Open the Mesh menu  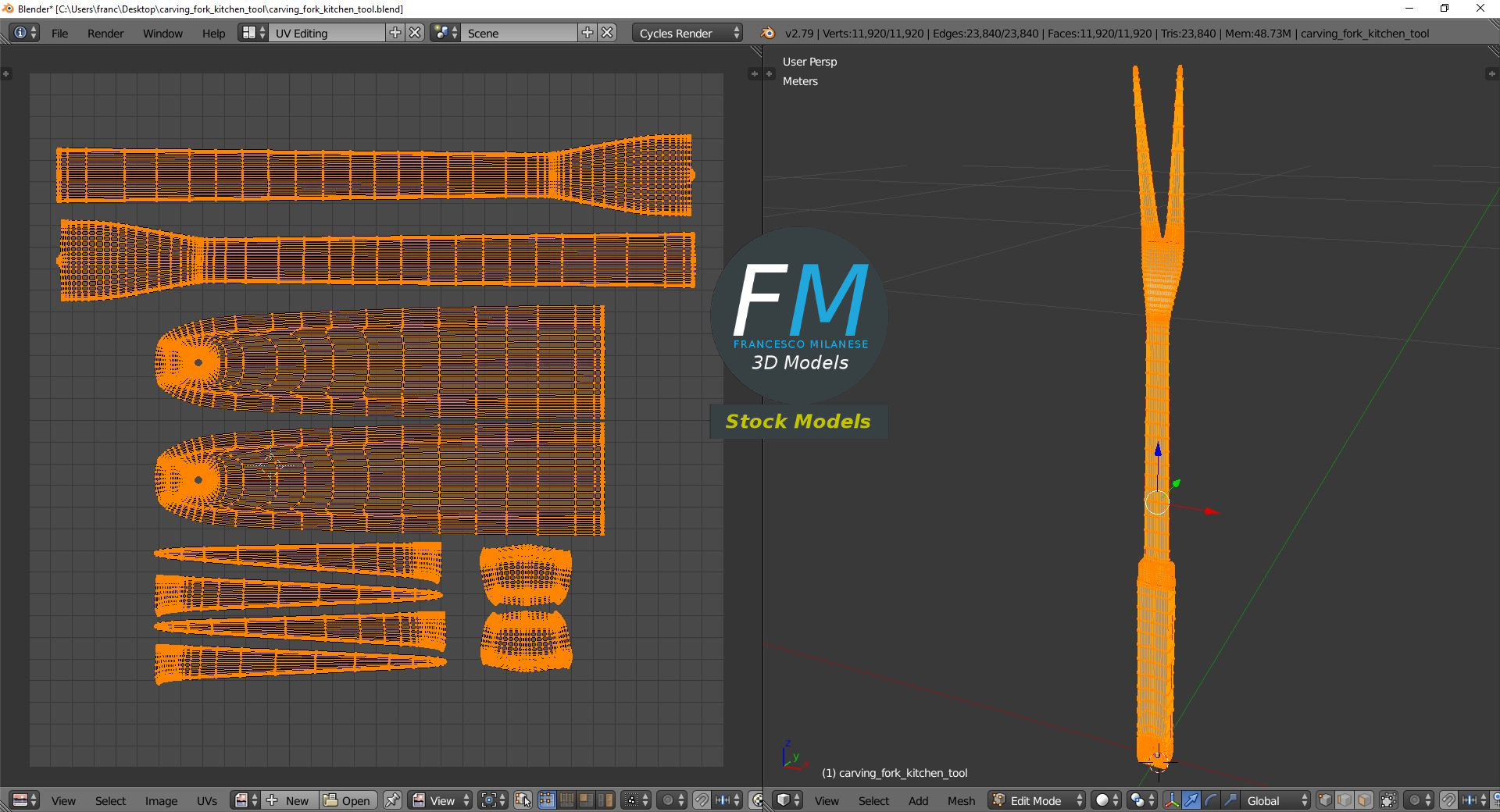[961, 801]
